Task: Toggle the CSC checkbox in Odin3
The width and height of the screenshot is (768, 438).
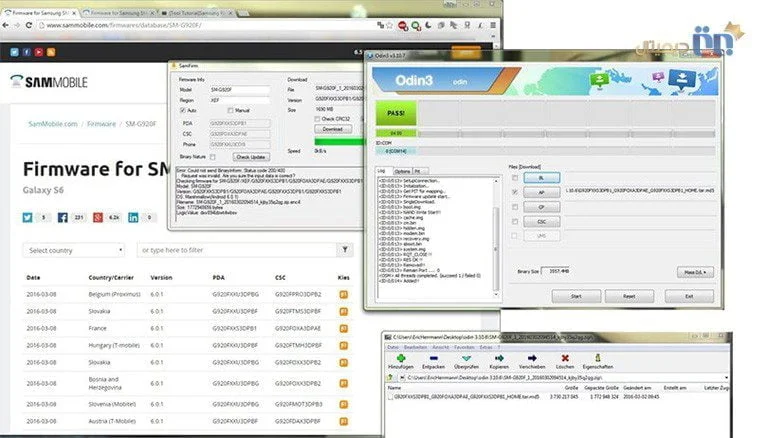Action: point(515,222)
